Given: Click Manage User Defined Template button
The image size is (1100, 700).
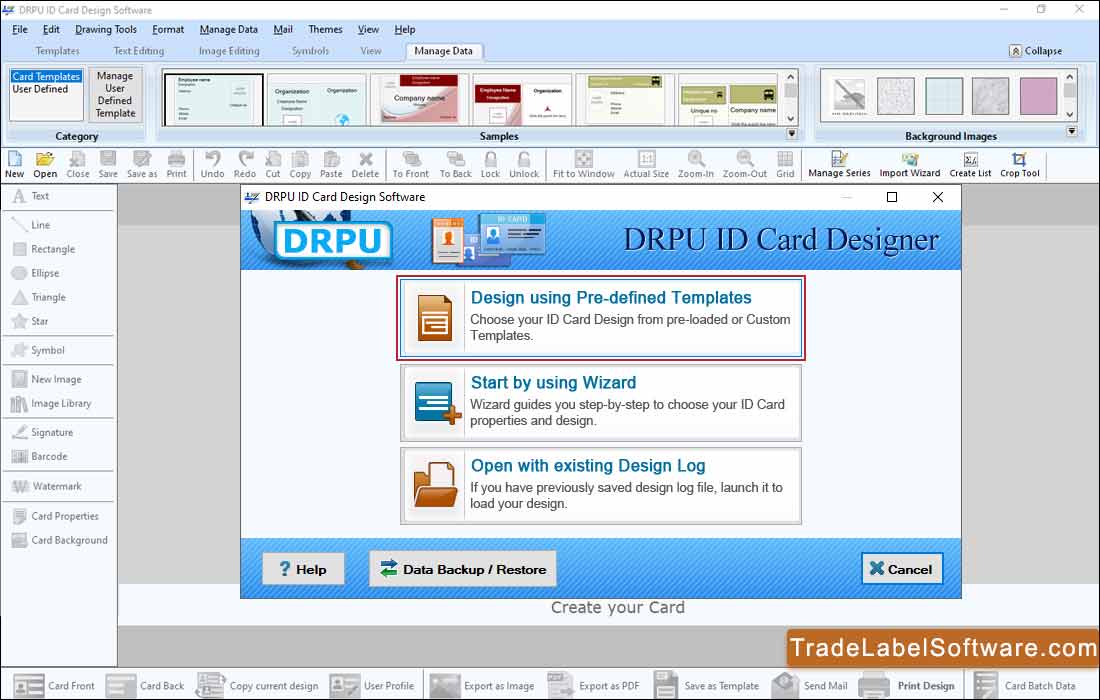Looking at the screenshot, I should [115, 95].
